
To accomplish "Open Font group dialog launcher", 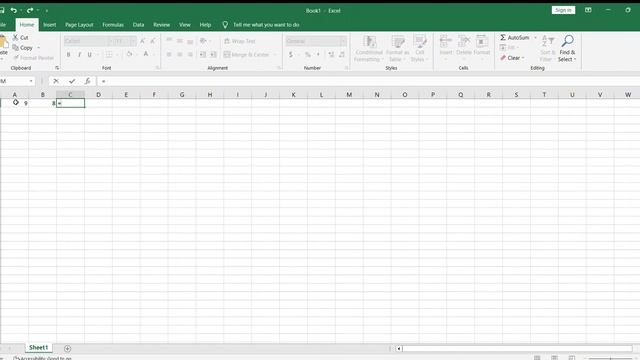I will 158,68.
